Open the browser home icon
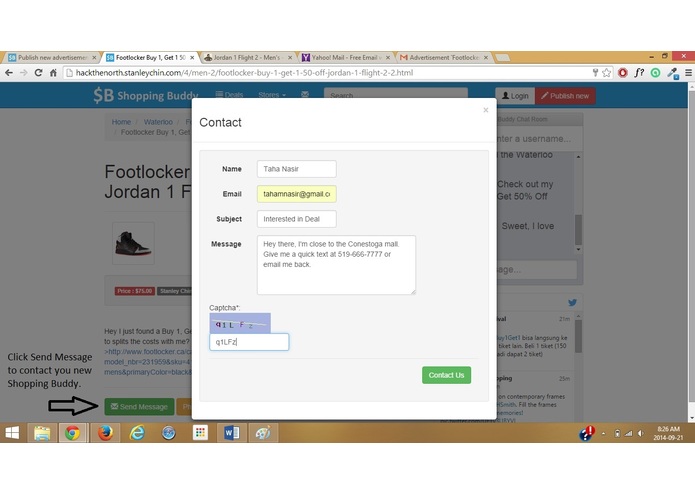This screenshot has width=695, height=494. coord(53,73)
